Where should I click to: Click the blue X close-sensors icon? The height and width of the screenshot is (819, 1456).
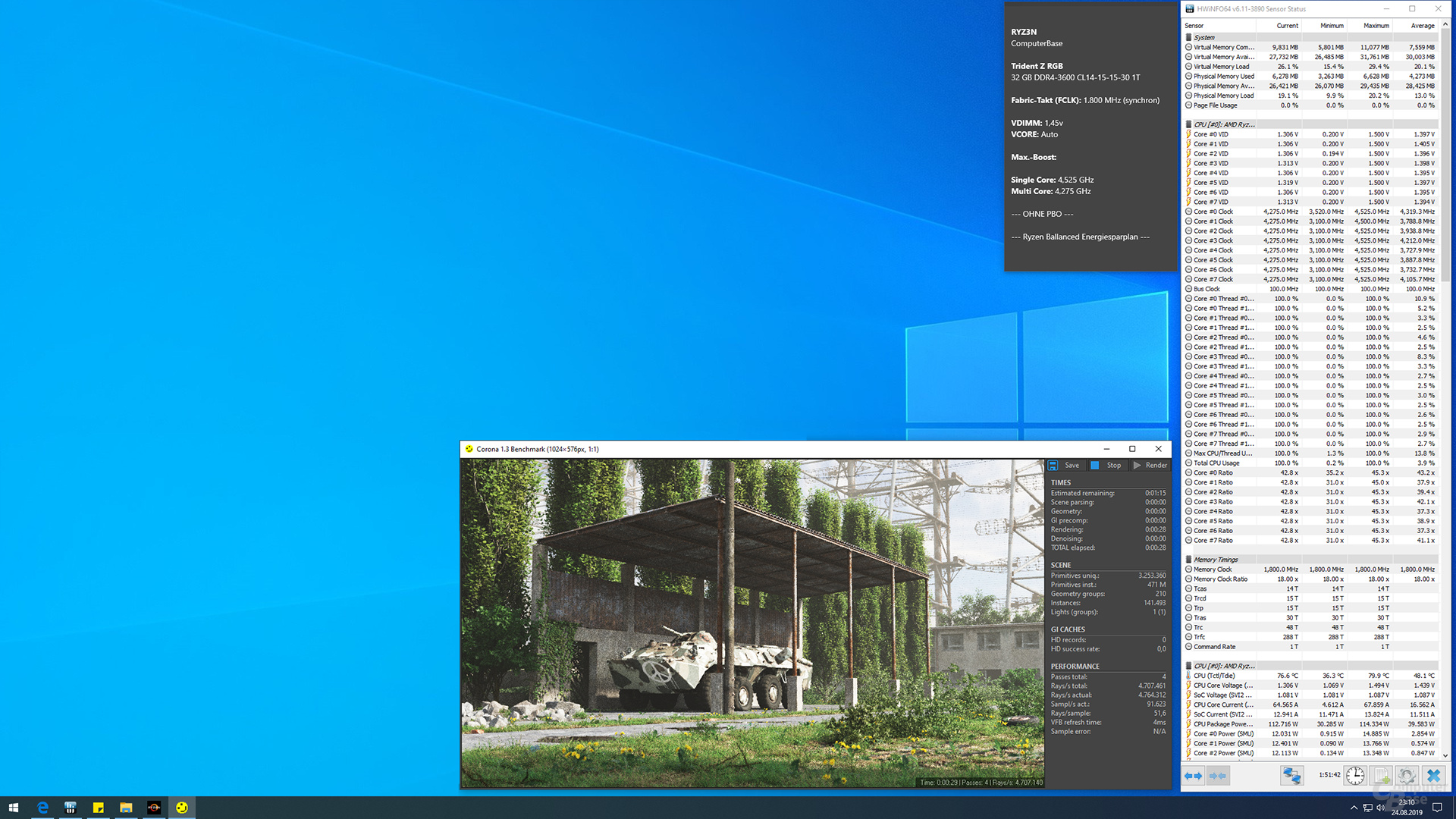click(x=1433, y=776)
